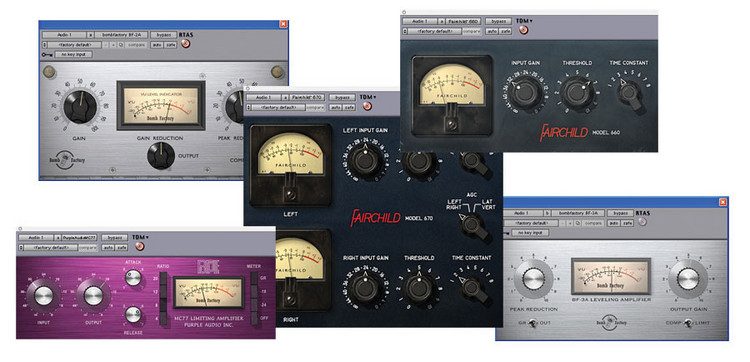Viewport: 750px width, 362px height.
Task: Open factory default preset menu in Fairchild 670
Action: pyautogui.click(x=279, y=107)
